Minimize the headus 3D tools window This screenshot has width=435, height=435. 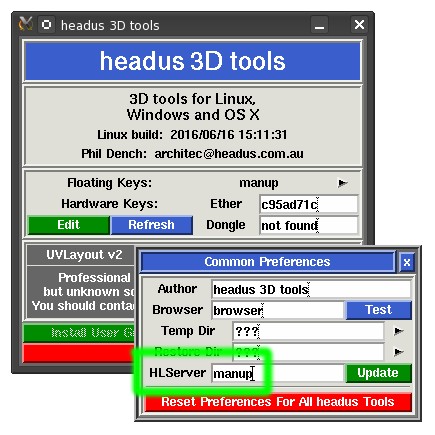(319, 25)
